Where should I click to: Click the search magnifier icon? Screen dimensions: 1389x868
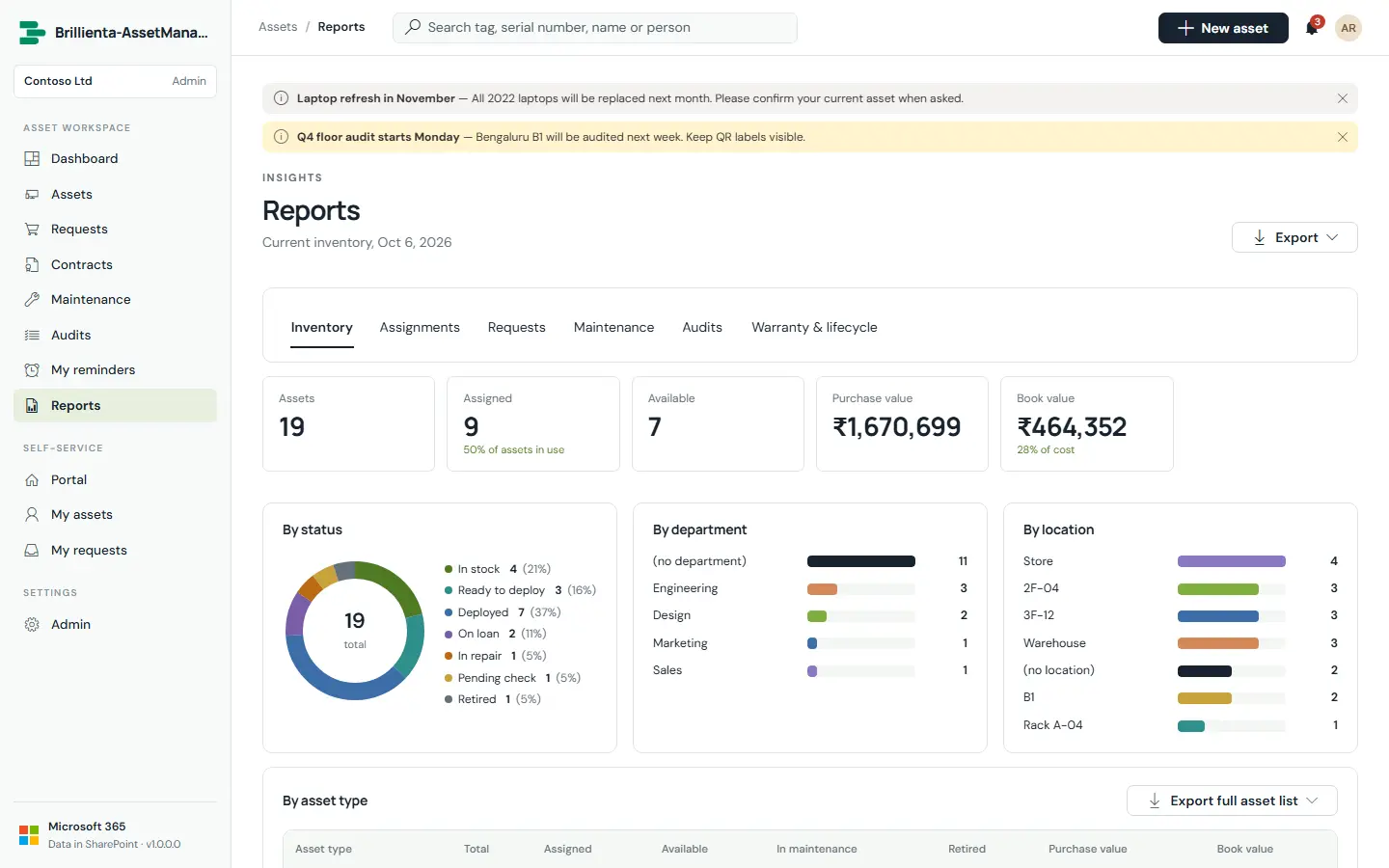[413, 27]
